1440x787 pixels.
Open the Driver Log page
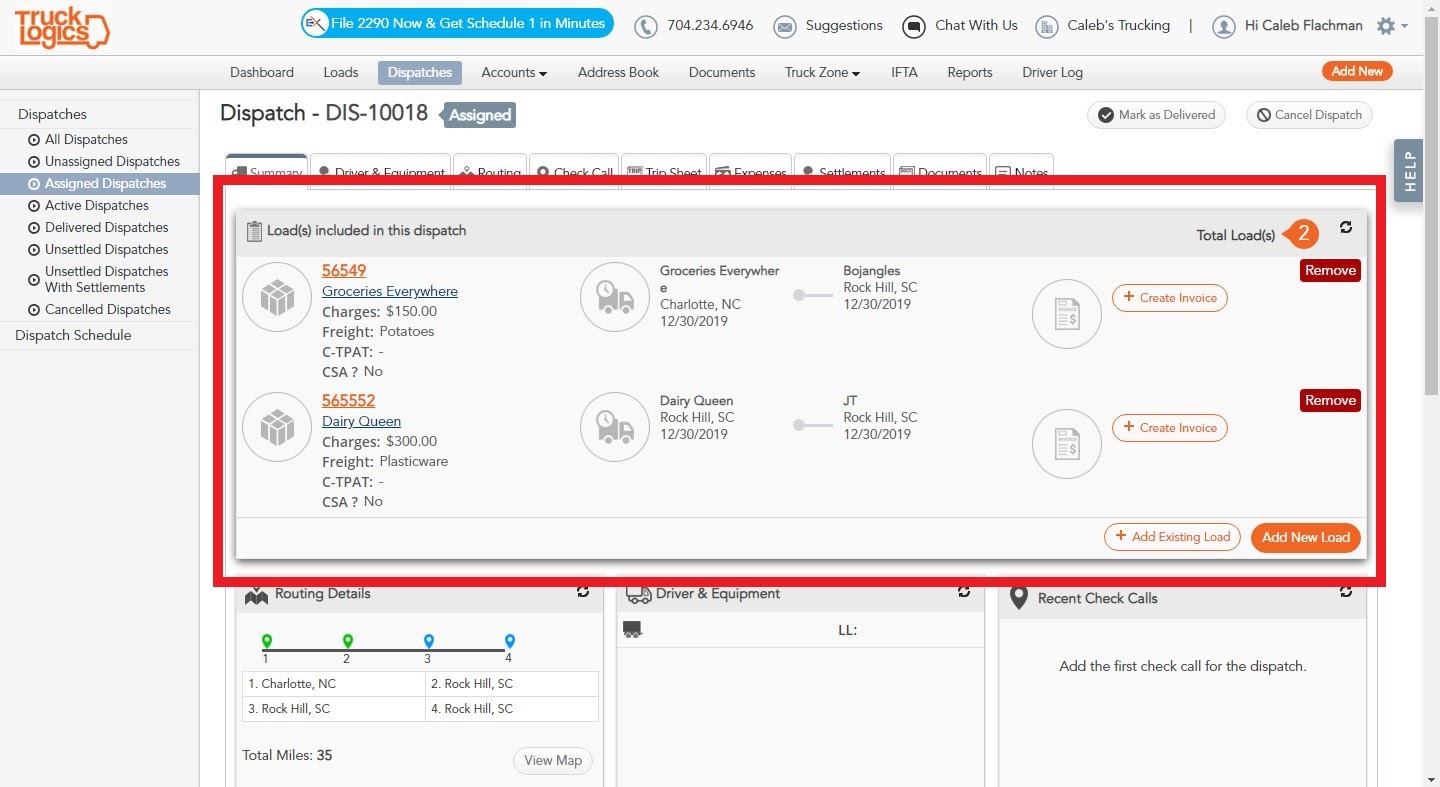[1052, 72]
